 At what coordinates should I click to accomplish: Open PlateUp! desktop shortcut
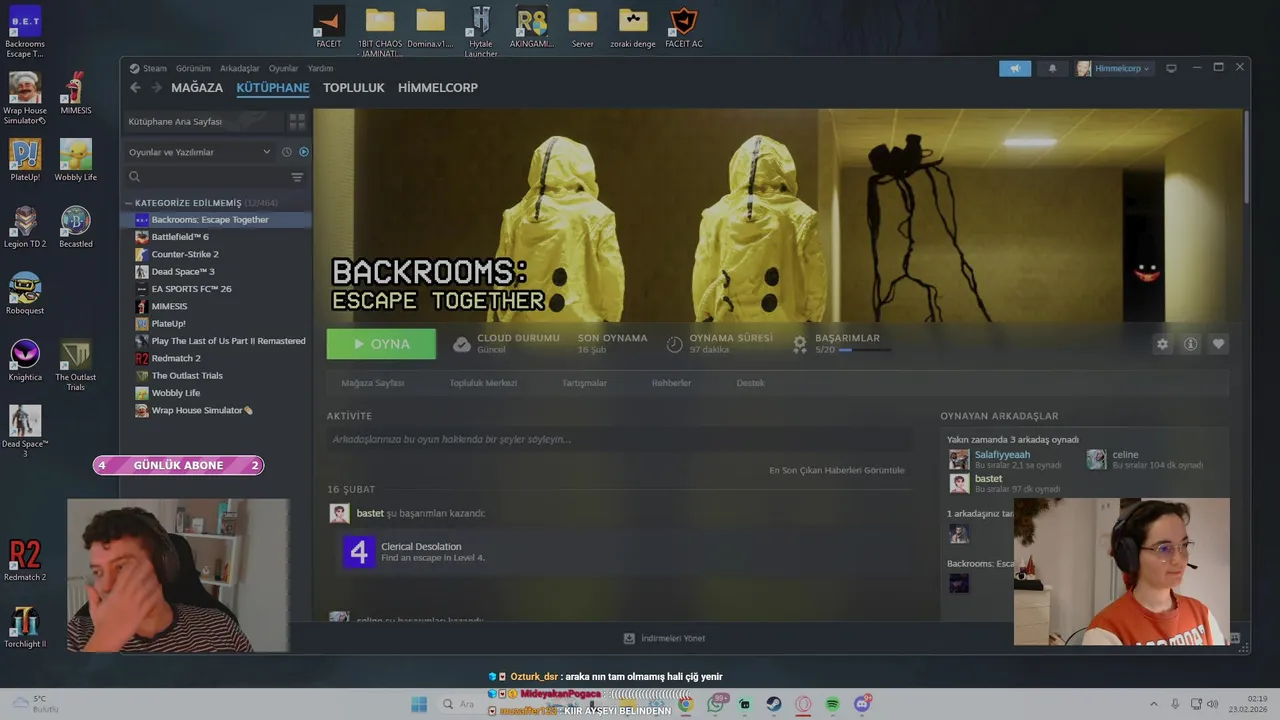25,160
